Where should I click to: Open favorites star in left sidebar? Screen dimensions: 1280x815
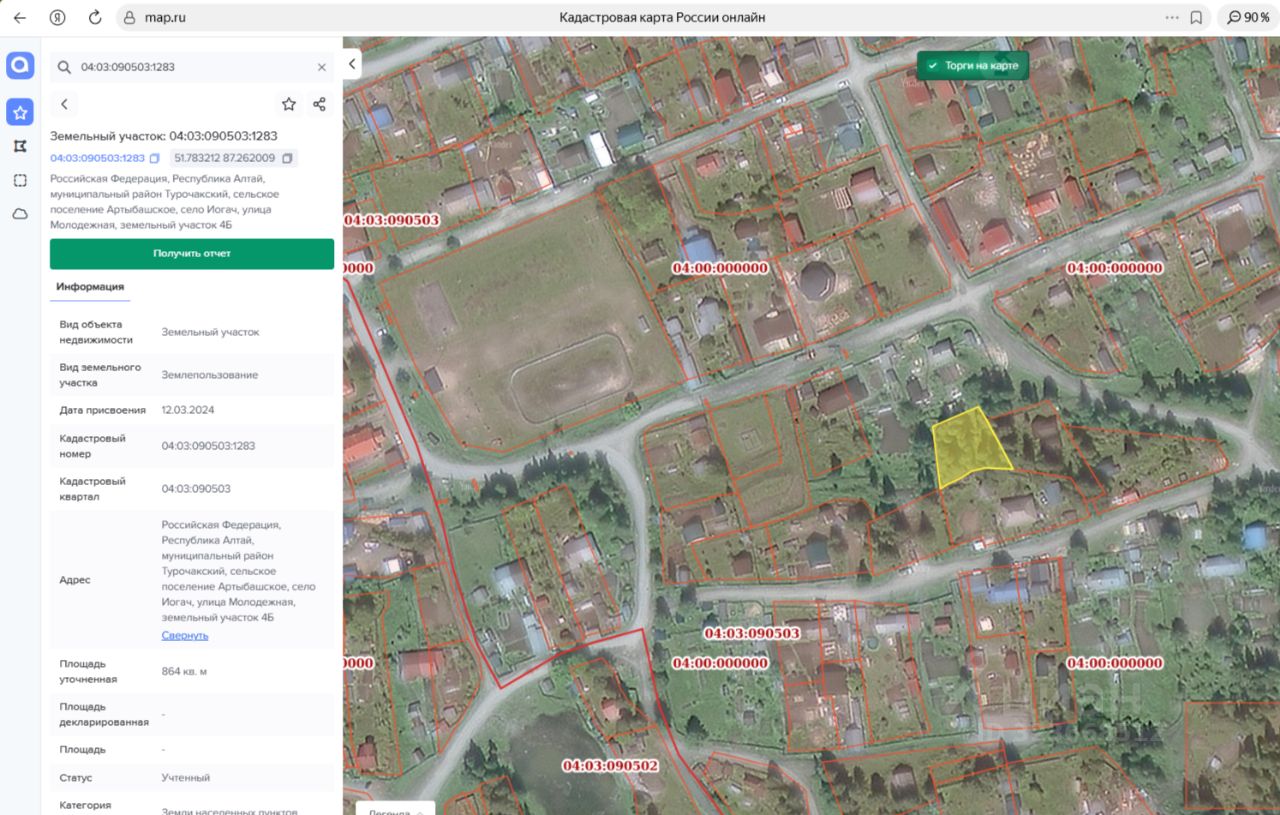click(x=20, y=112)
